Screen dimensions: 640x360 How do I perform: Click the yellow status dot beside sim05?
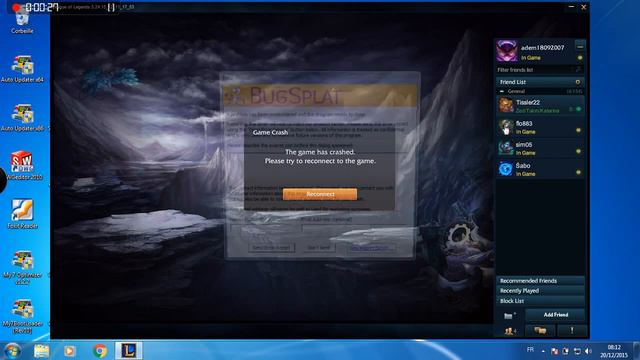pyautogui.click(x=578, y=151)
